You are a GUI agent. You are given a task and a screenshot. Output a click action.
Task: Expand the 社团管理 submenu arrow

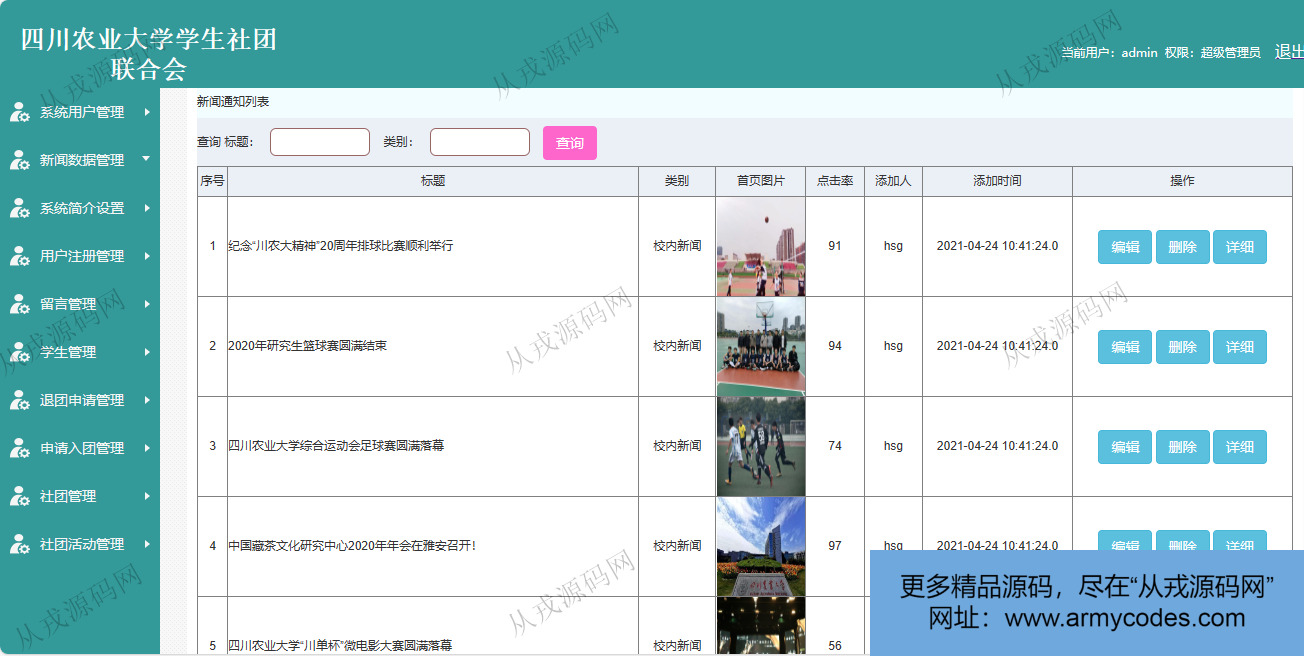click(x=147, y=496)
